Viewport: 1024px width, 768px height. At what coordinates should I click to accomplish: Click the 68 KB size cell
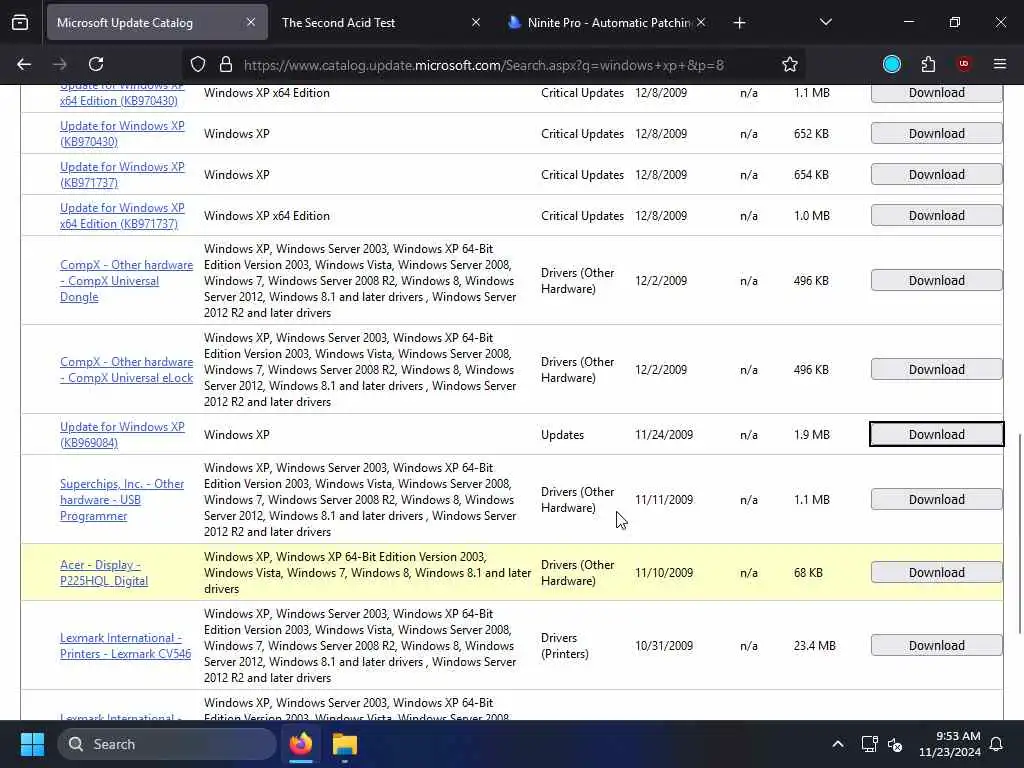tap(808, 573)
